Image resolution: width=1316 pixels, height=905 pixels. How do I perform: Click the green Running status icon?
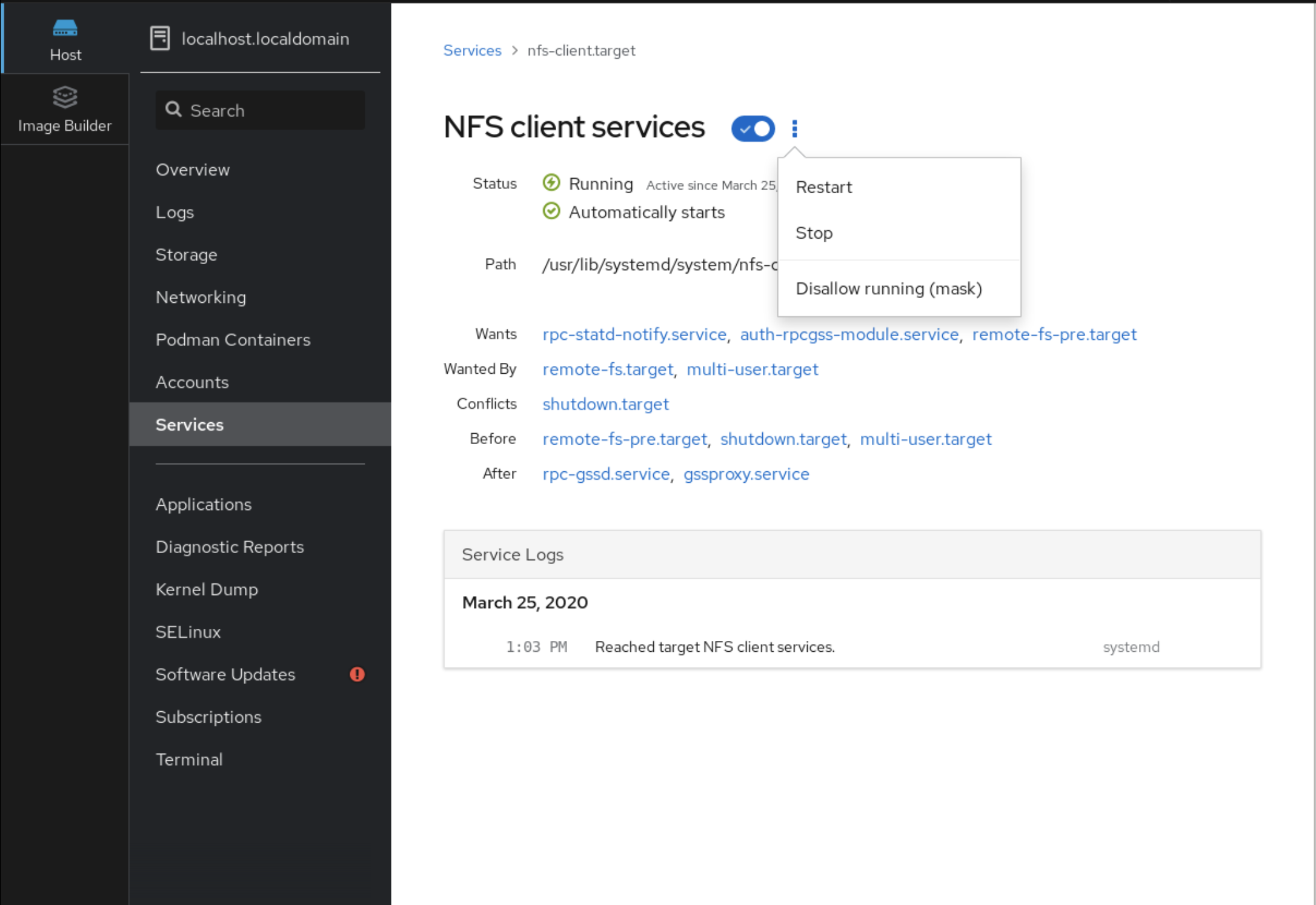[x=551, y=182]
